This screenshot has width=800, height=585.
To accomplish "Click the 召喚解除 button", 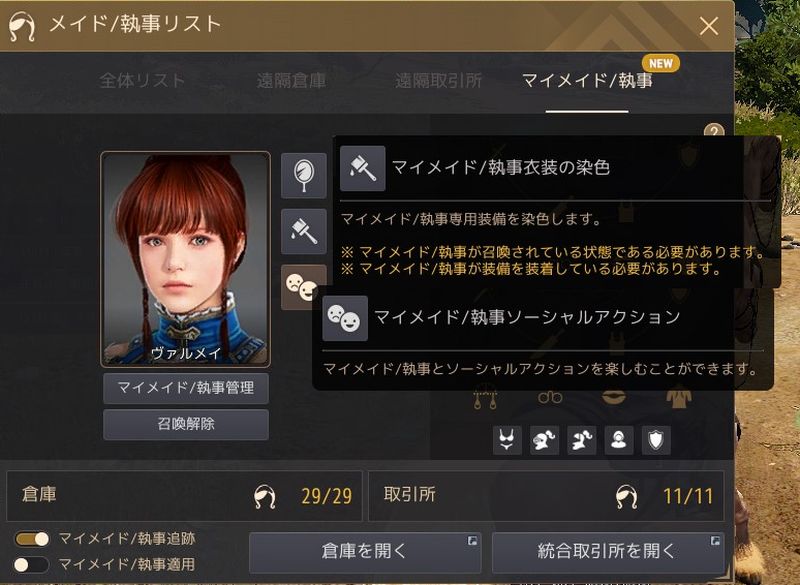I will coord(186,424).
